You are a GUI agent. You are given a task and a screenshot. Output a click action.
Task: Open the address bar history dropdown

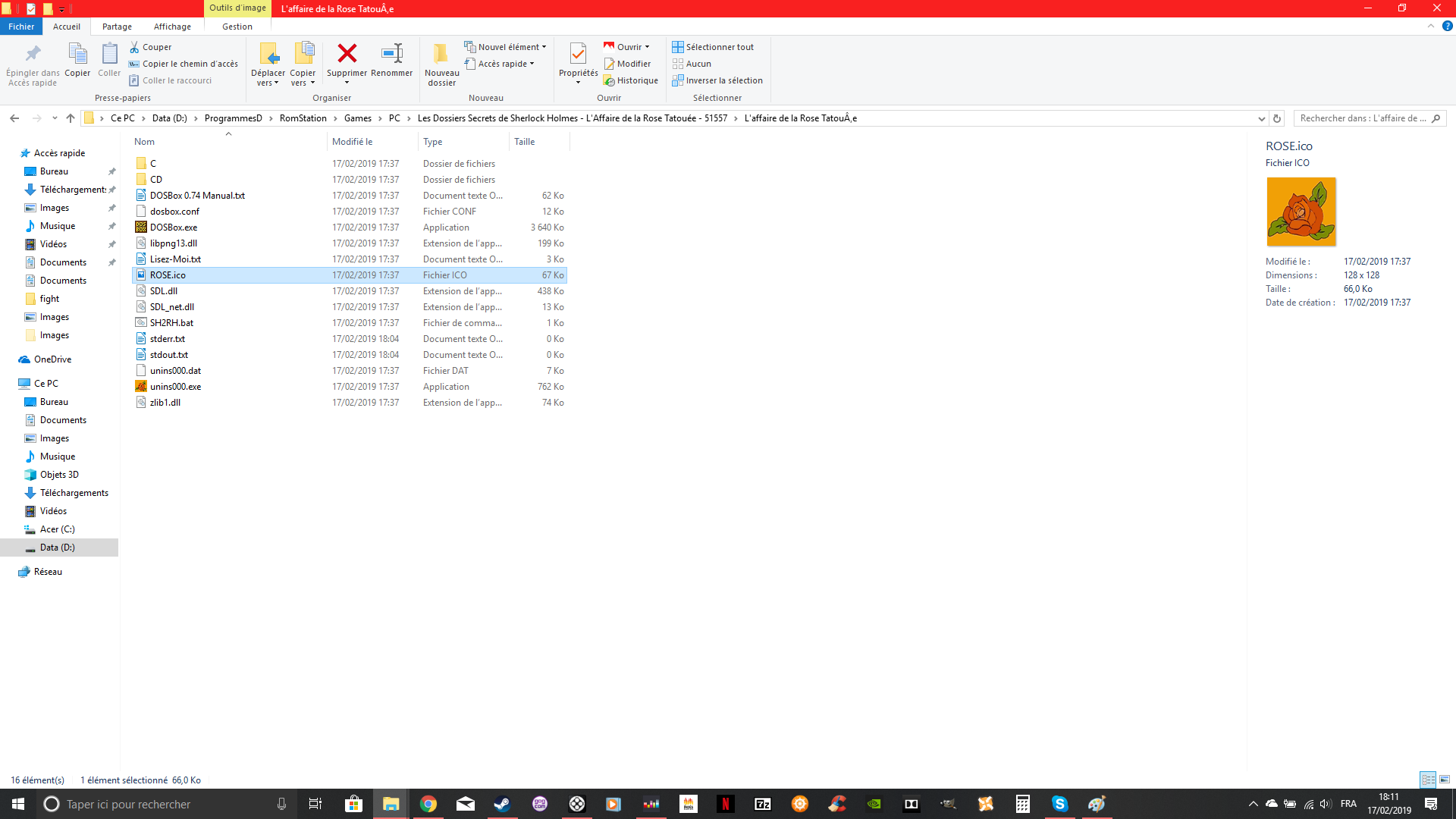pyautogui.click(x=1262, y=118)
